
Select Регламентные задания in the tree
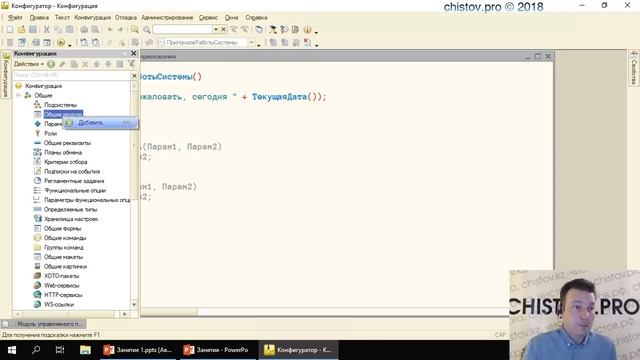pyautogui.click(x=74, y=181)
